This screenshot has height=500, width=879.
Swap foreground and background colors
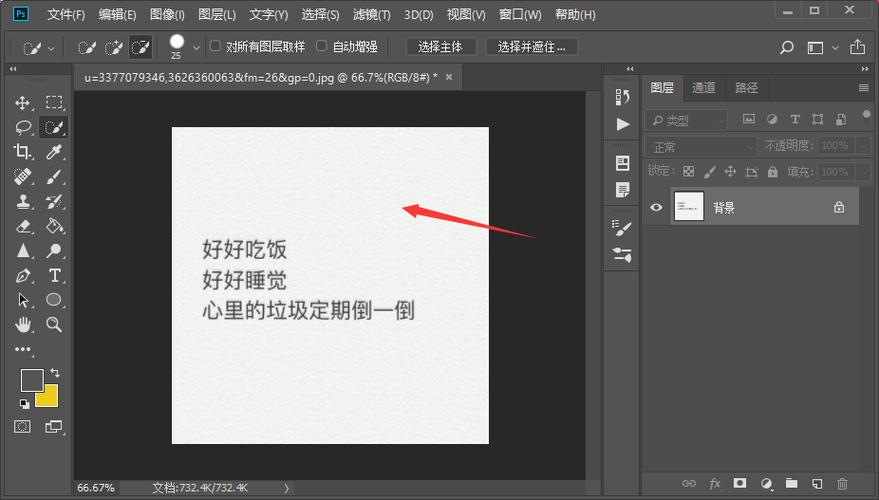55,372
